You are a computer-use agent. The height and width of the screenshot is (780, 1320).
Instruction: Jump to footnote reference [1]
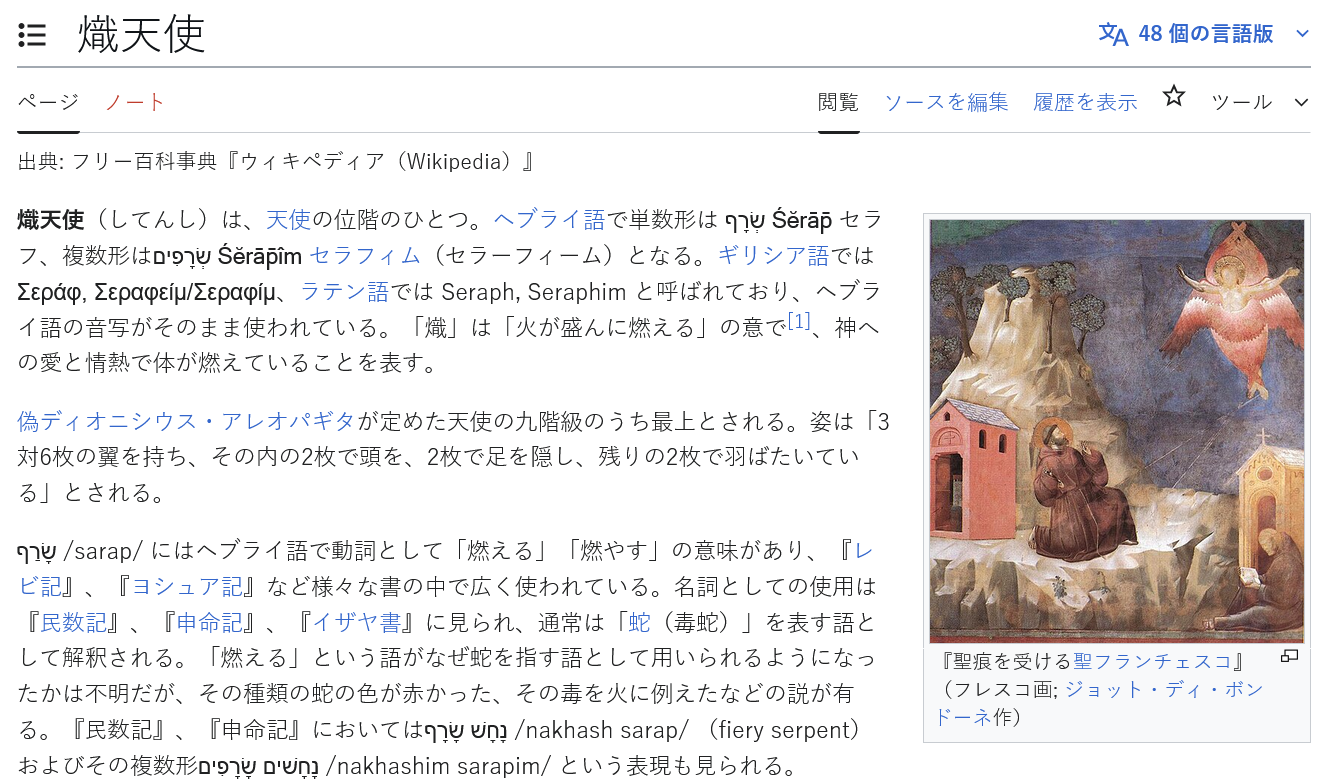(x=798, y=321)
